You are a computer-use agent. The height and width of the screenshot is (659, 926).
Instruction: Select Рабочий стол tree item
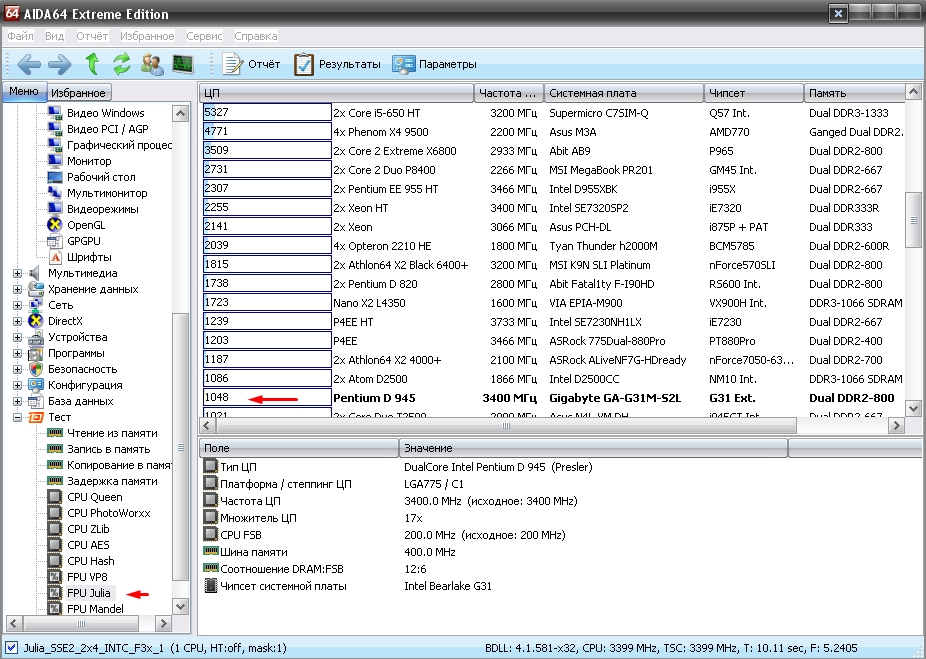pyautogui.click(x=101, y=177)
